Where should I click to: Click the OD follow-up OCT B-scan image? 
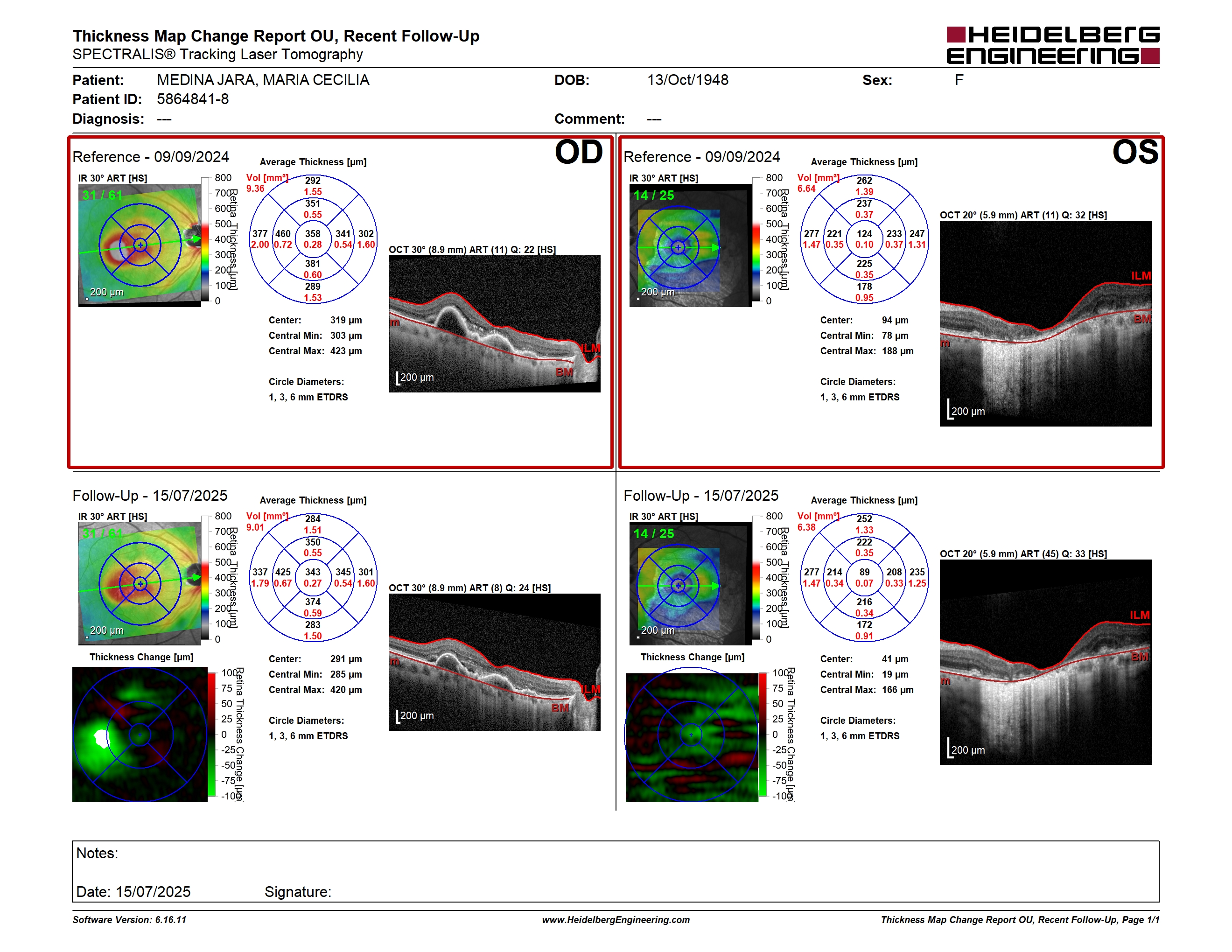[495, 662]
